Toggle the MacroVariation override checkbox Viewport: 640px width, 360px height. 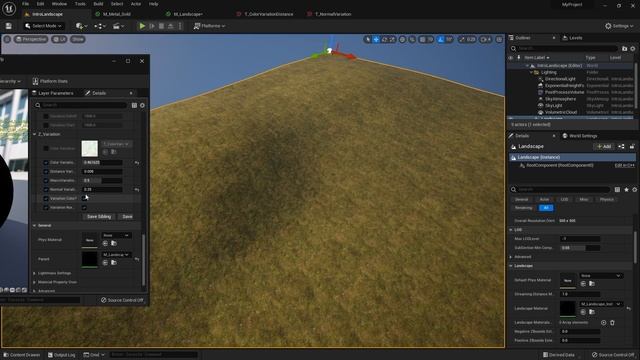tap(46, 180)
